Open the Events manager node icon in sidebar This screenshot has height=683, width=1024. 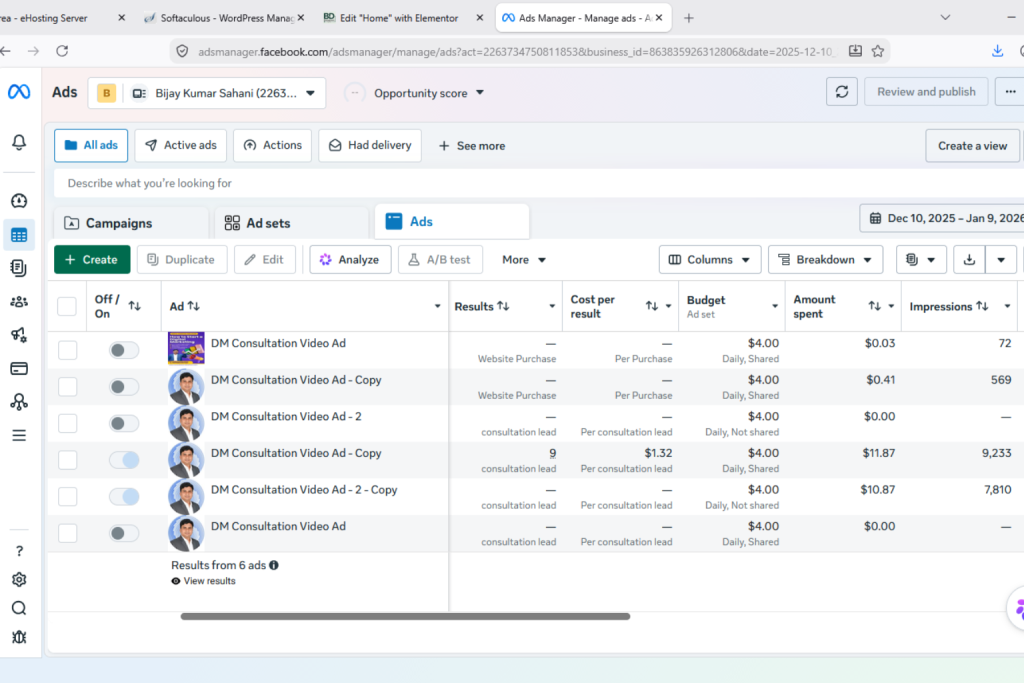pos(19,402)
